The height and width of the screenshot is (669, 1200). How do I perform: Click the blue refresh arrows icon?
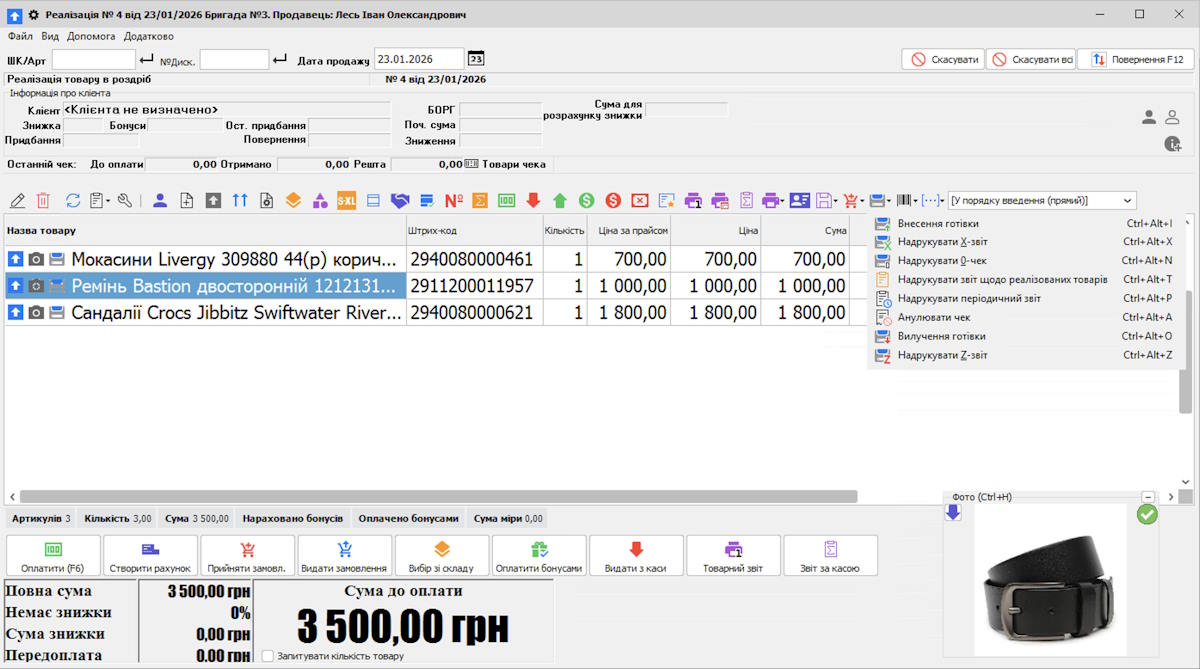(x=73, y=201)
